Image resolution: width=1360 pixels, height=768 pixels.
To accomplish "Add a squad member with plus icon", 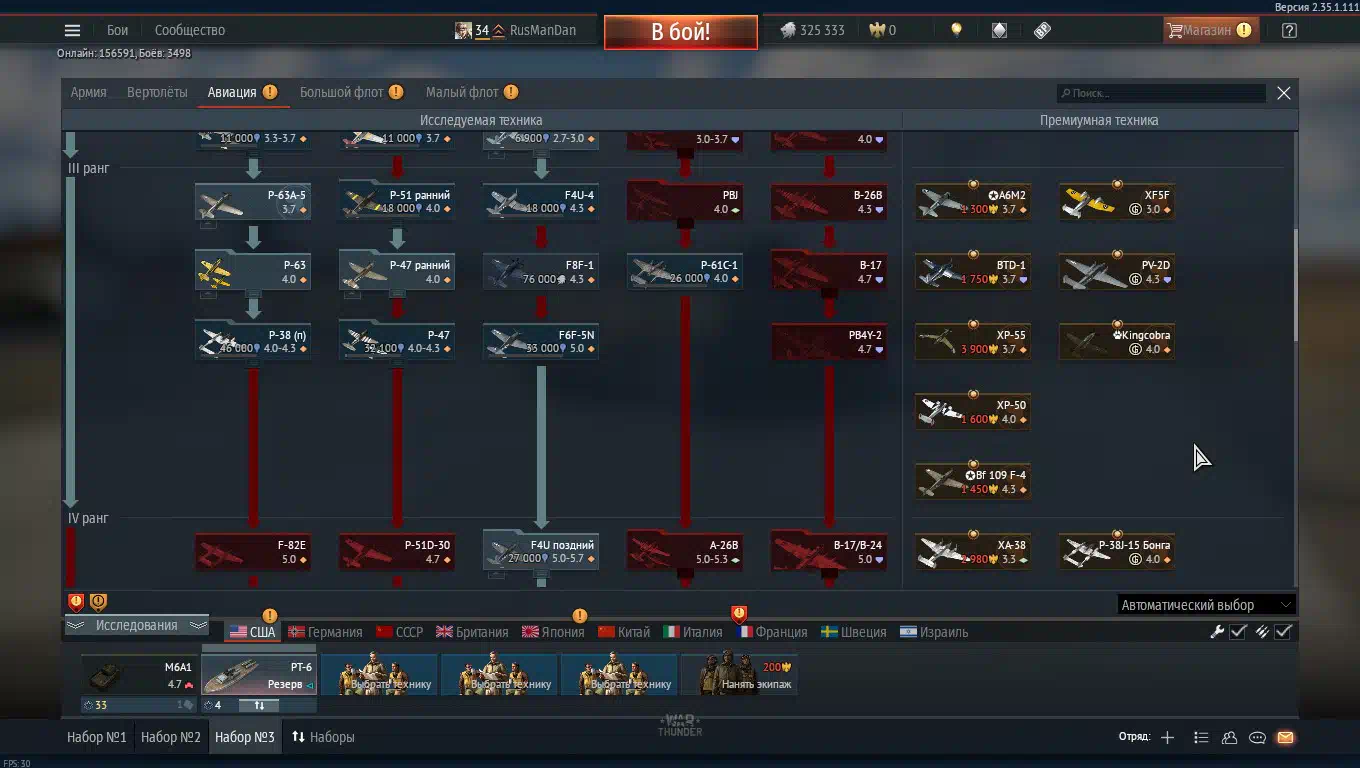I will pyautogui.click(x=1167, y=737).
